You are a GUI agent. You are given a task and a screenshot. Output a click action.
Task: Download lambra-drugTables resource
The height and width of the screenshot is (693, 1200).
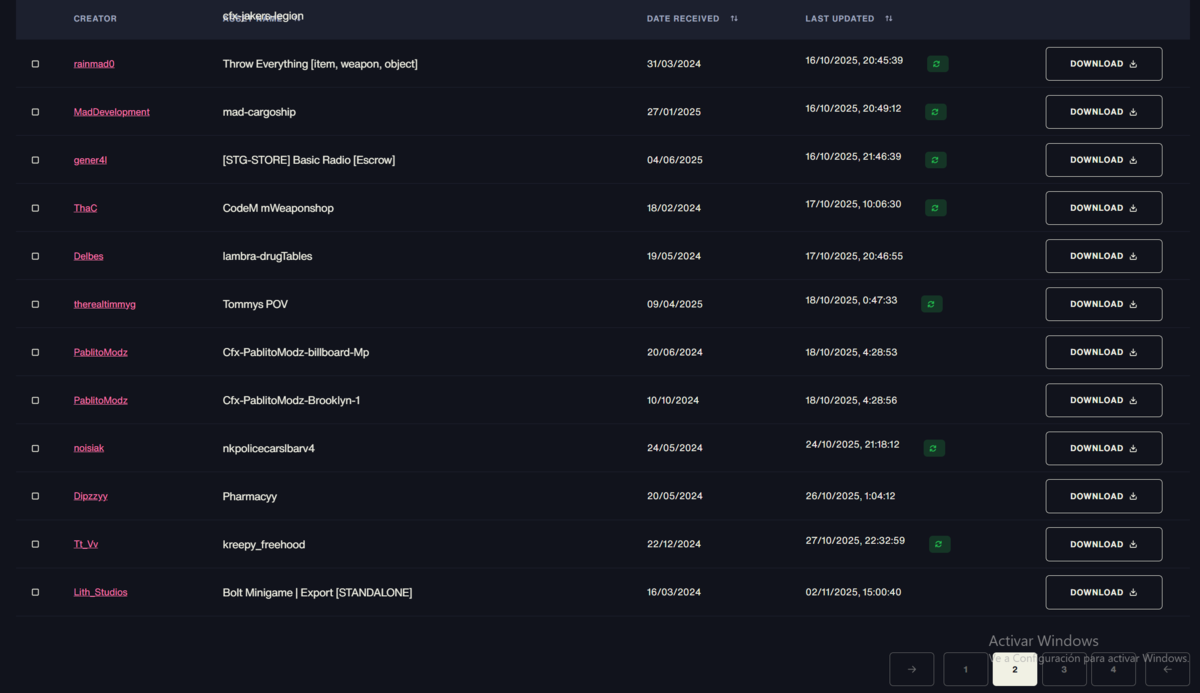click(1104, 256)
